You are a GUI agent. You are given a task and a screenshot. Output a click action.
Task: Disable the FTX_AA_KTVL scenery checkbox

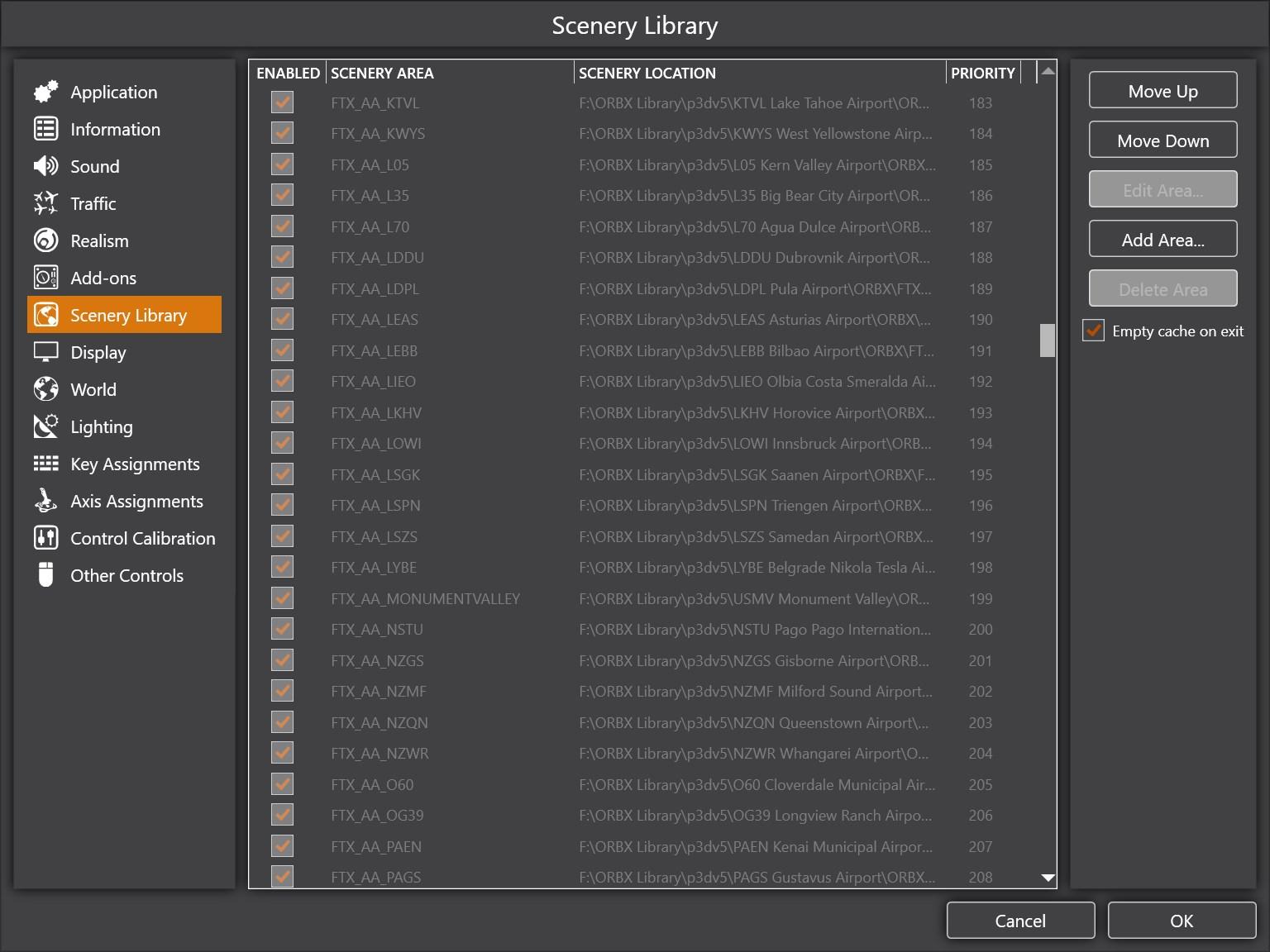pos(282,102)
